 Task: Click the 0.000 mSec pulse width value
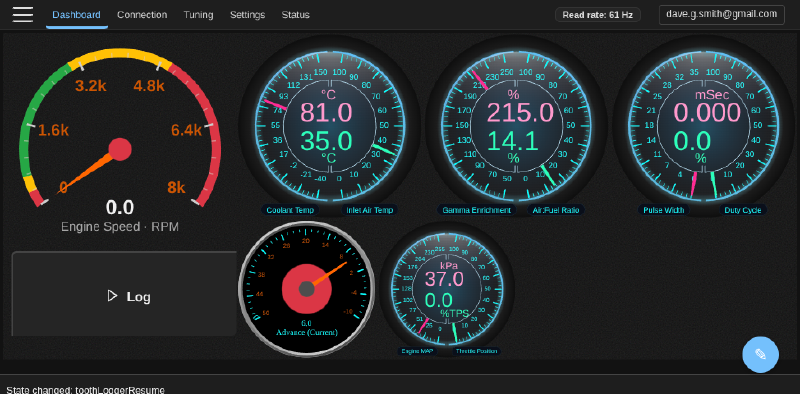click(x=707, y=113)
